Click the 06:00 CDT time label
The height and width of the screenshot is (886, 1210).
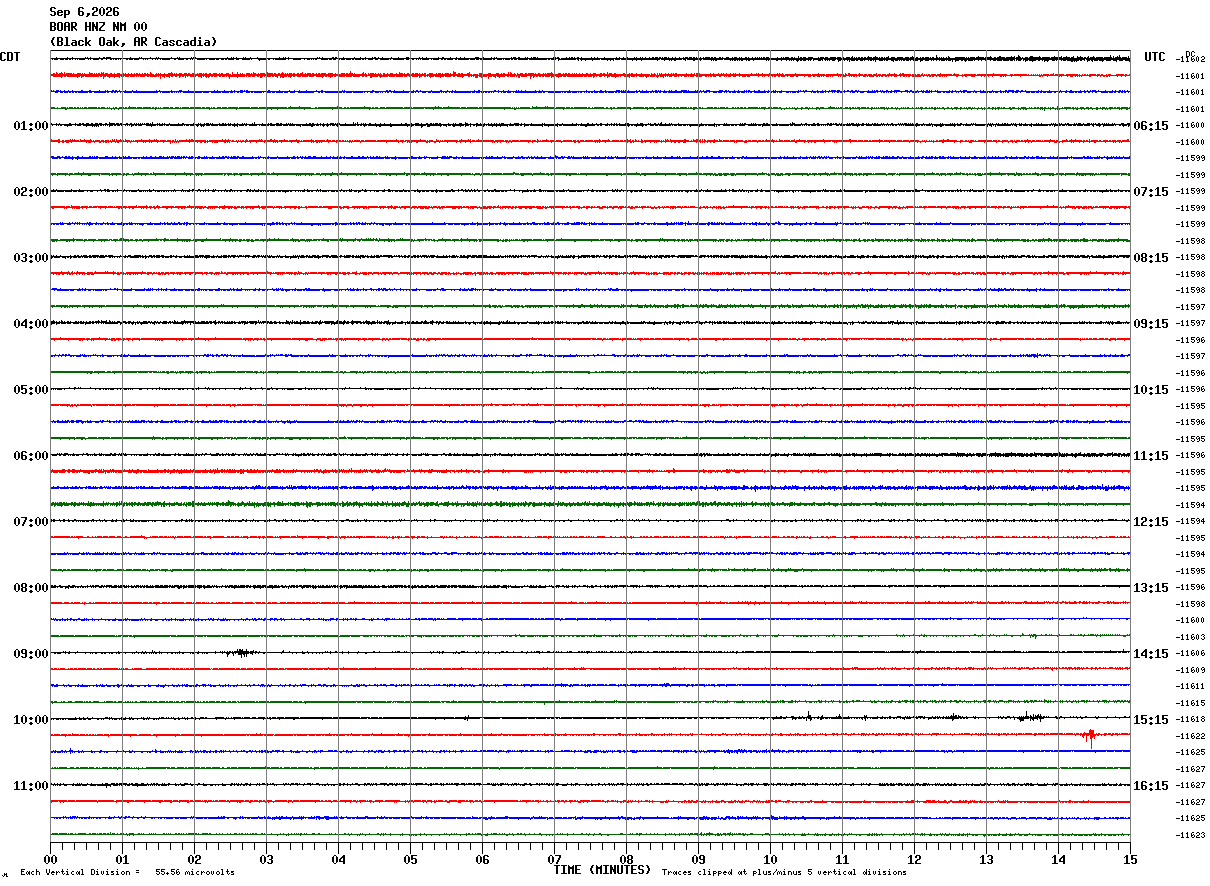(x=31, y=456)
